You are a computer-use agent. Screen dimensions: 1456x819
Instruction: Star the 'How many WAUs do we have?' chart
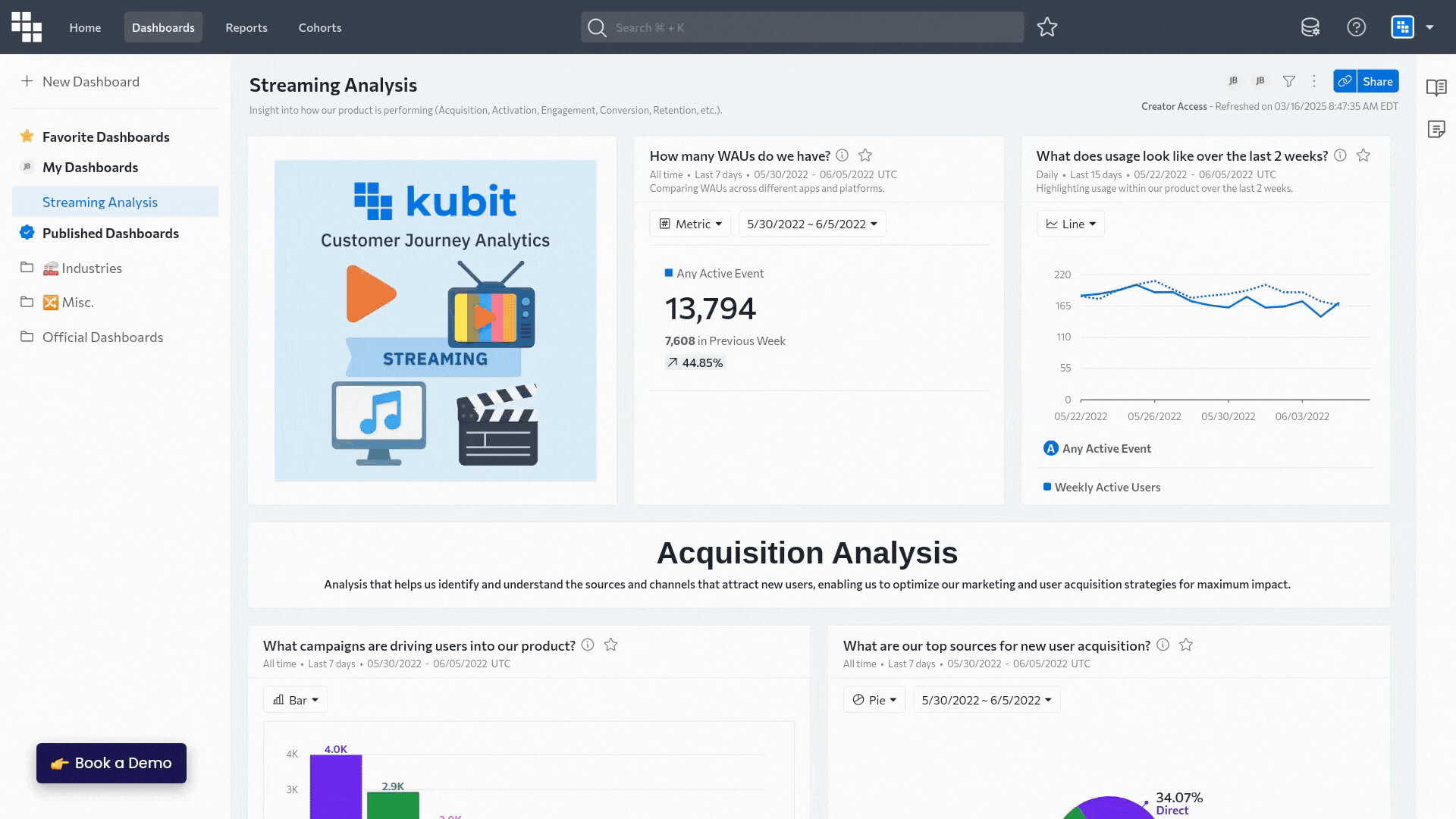[x=865, y=155]
